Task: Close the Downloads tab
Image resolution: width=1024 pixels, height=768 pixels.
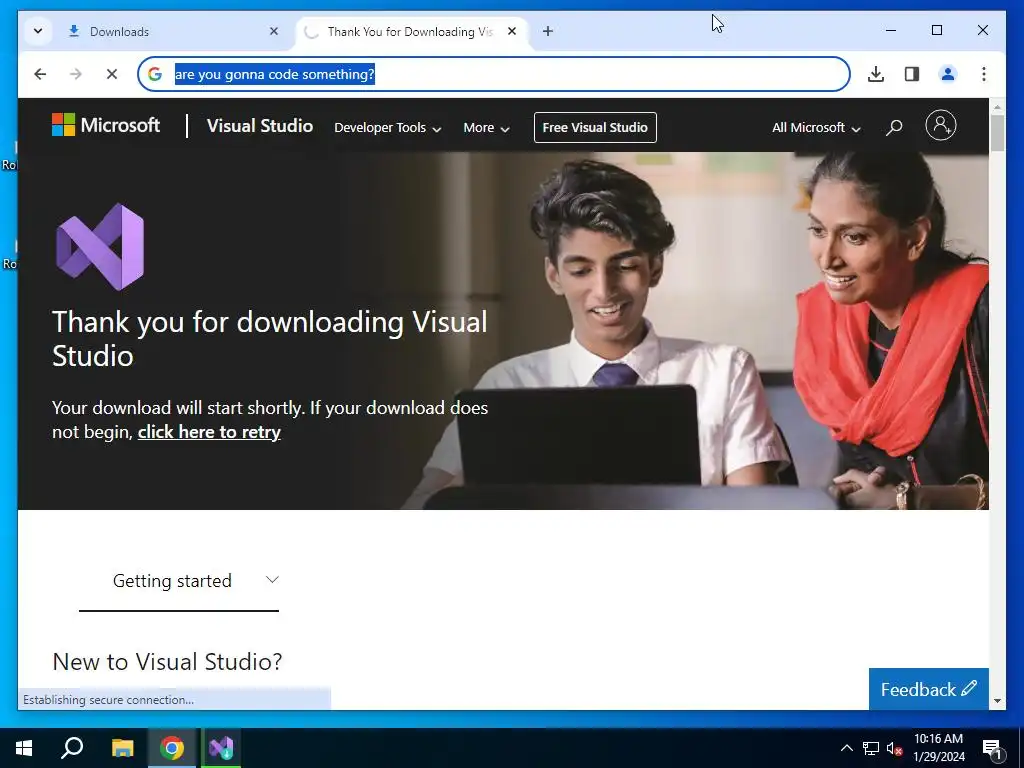Action: point(274,31)
